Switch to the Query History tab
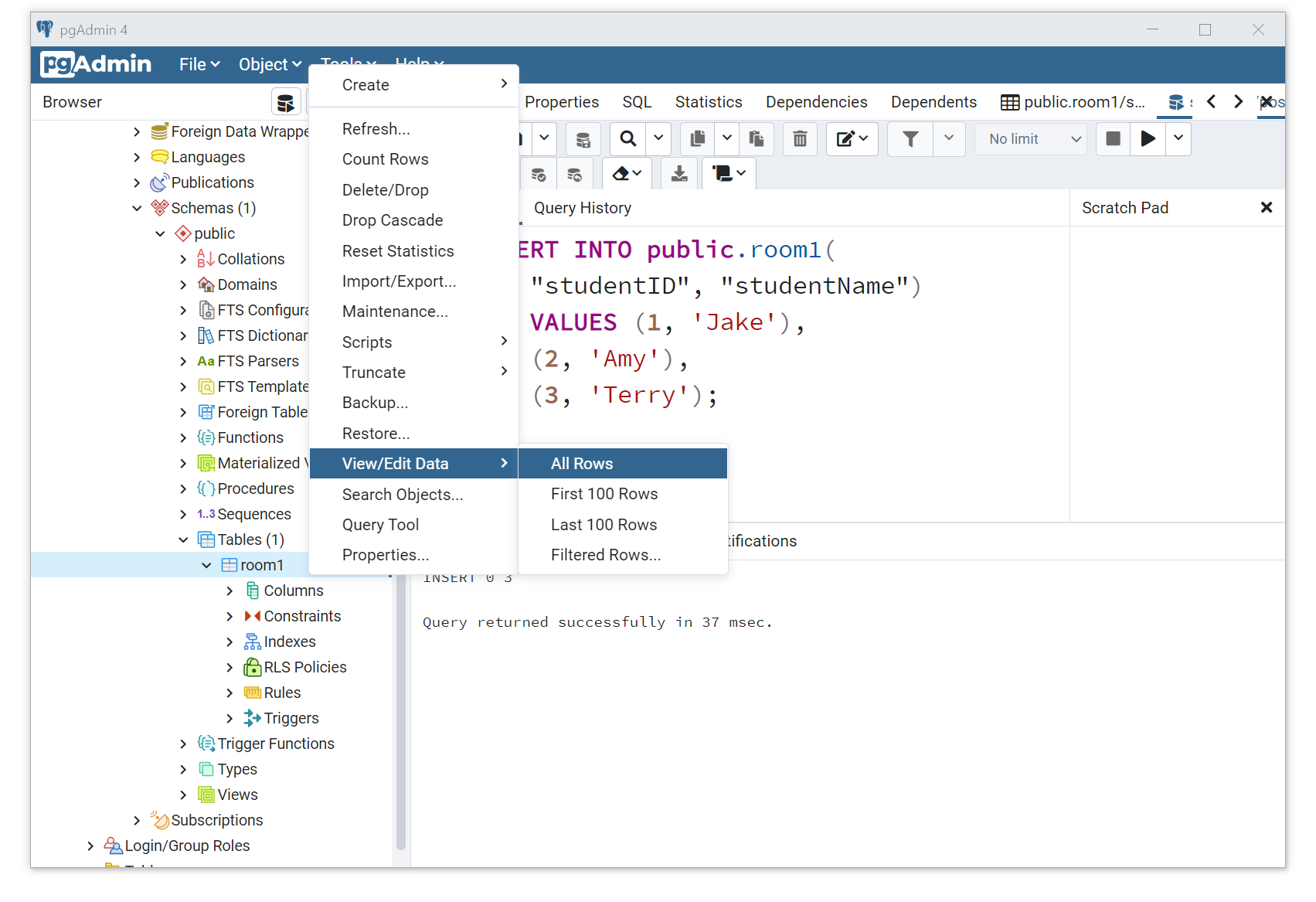Viewport: 1316px width, 902px height. [583, 208]
